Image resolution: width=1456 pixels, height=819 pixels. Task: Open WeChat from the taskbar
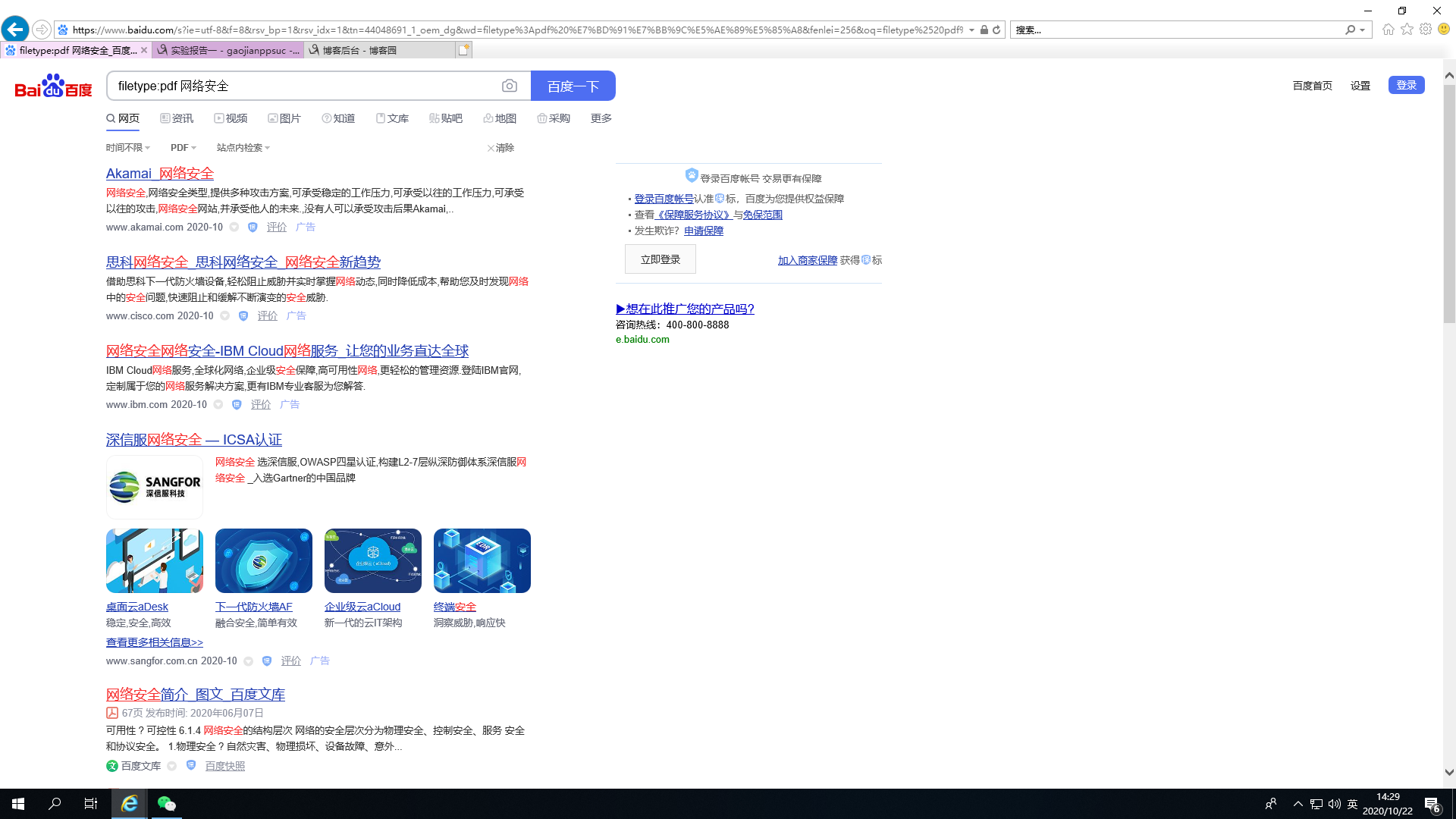[166, 804]
